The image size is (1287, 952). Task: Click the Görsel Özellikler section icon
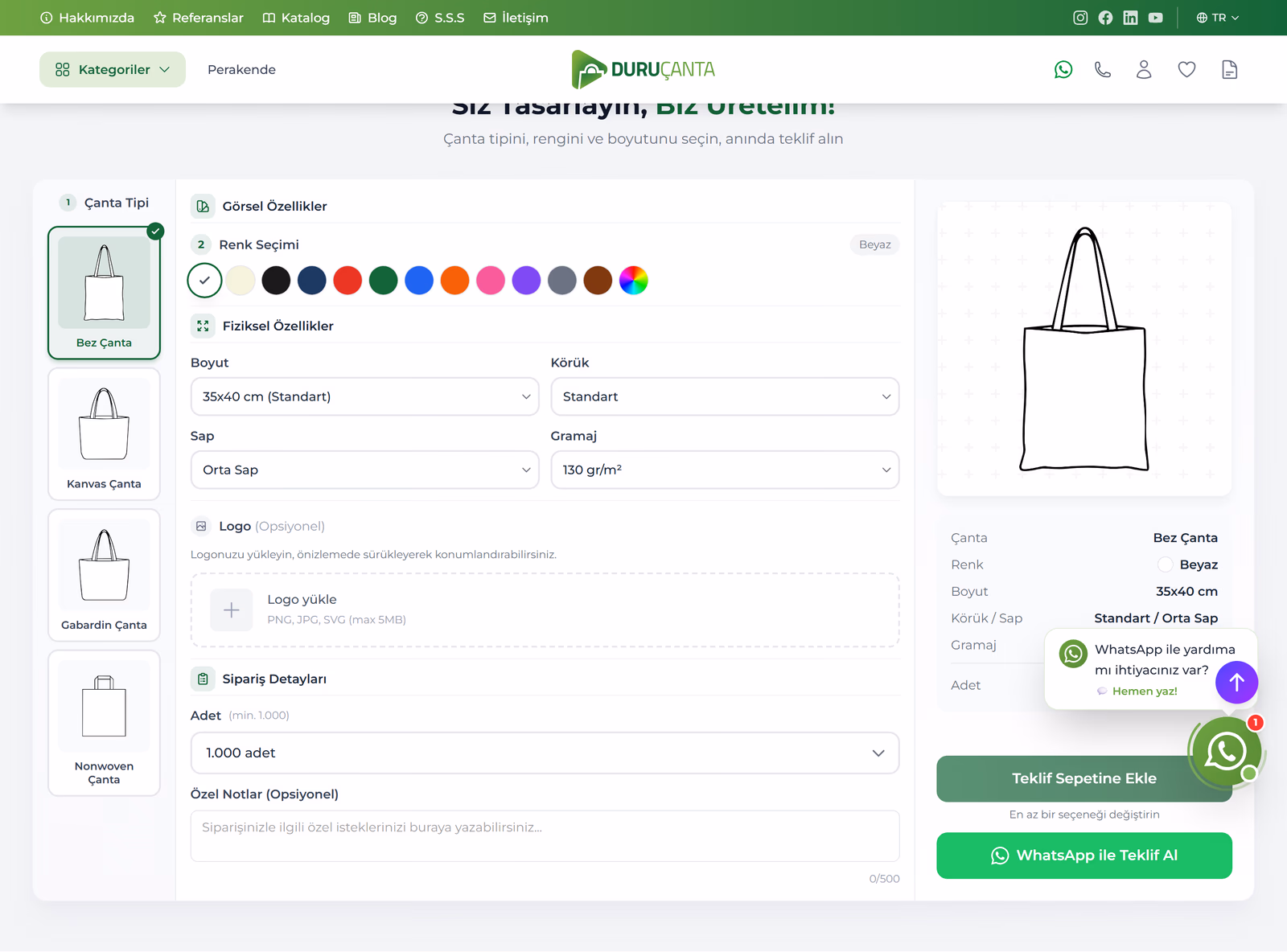[x=203, y=207]
